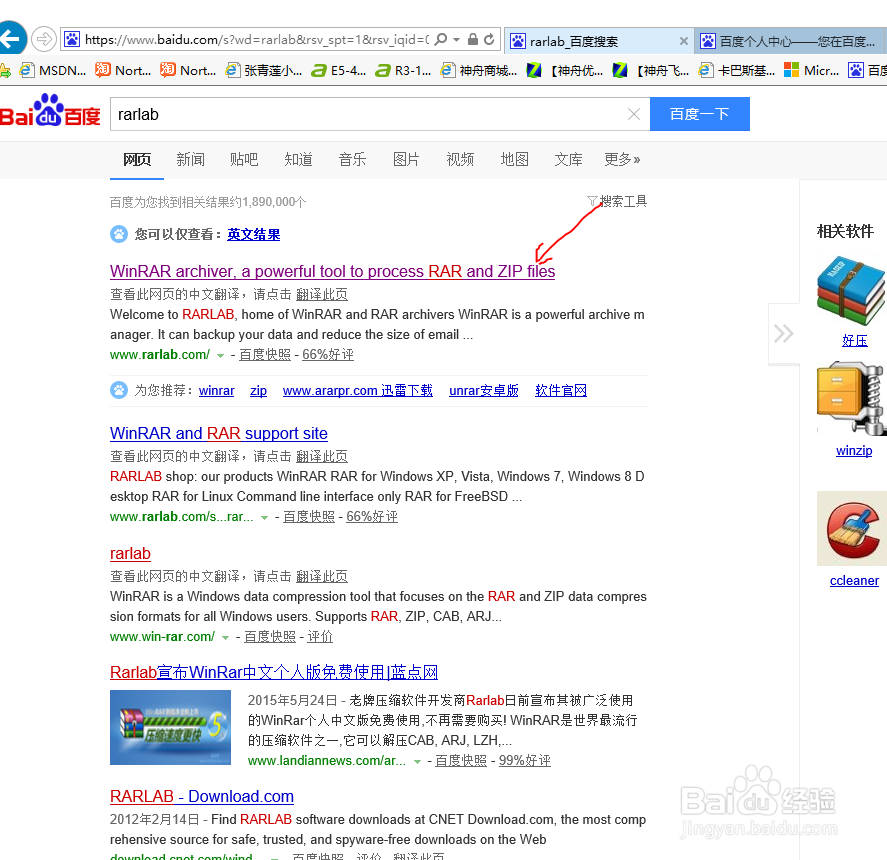The height and width of the screenshot is (860, 887).
Task: Switch to the 地图 tab
Action: click(514, 160)
